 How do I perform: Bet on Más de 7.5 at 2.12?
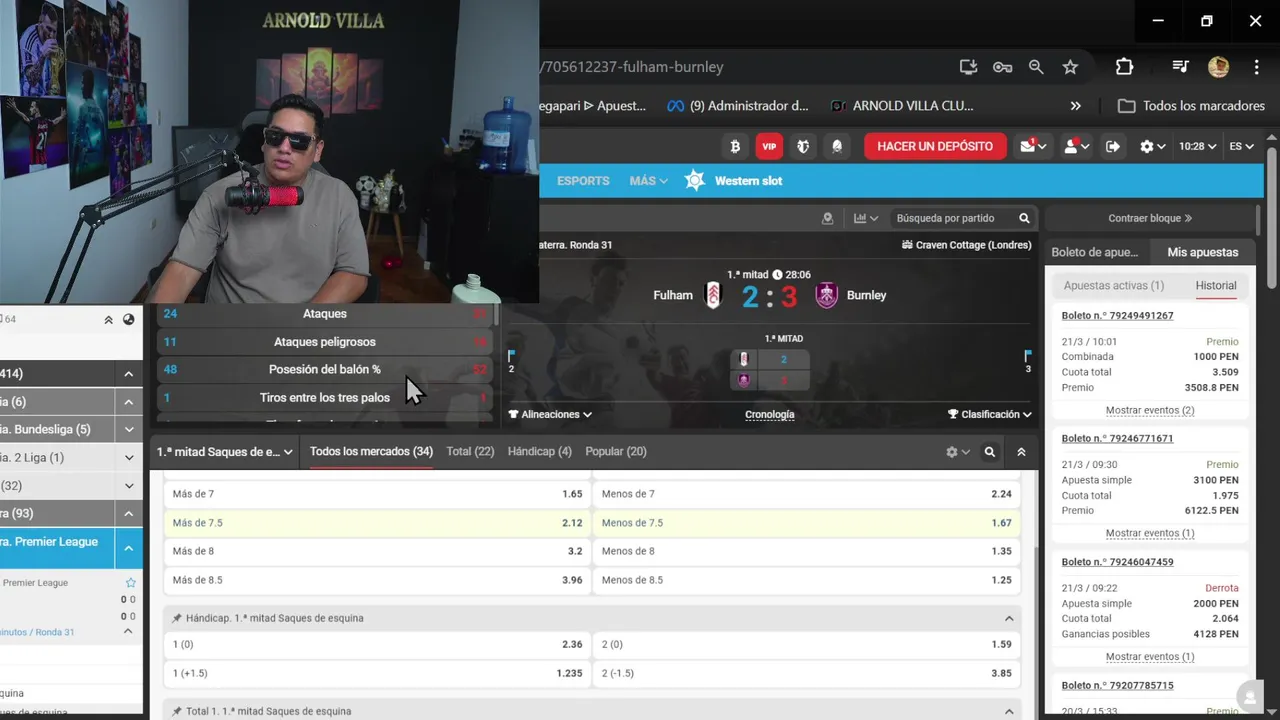tap(377, 522)
